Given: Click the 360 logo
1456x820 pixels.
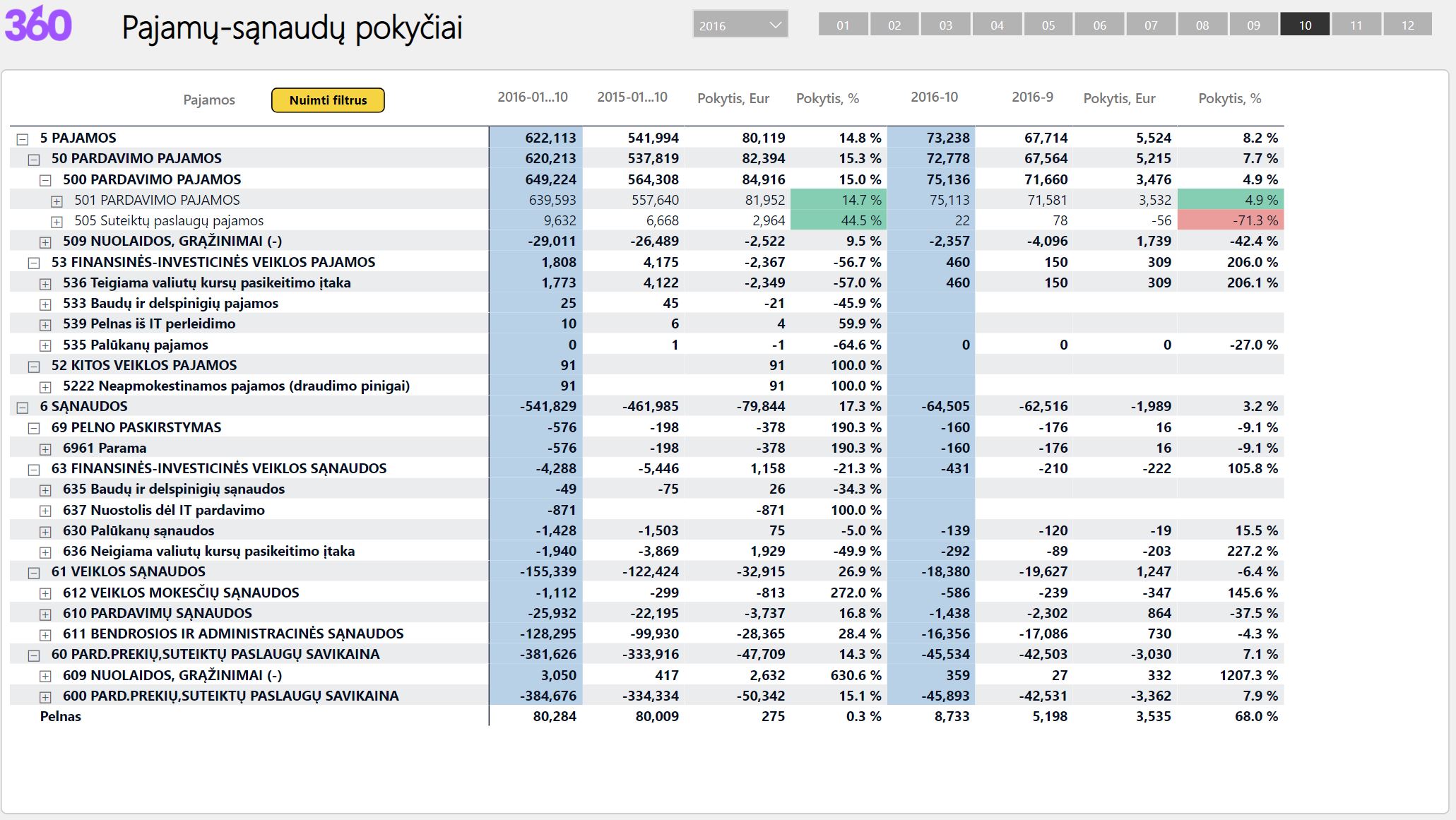Looking at the screenshot, I should [38, 24].
